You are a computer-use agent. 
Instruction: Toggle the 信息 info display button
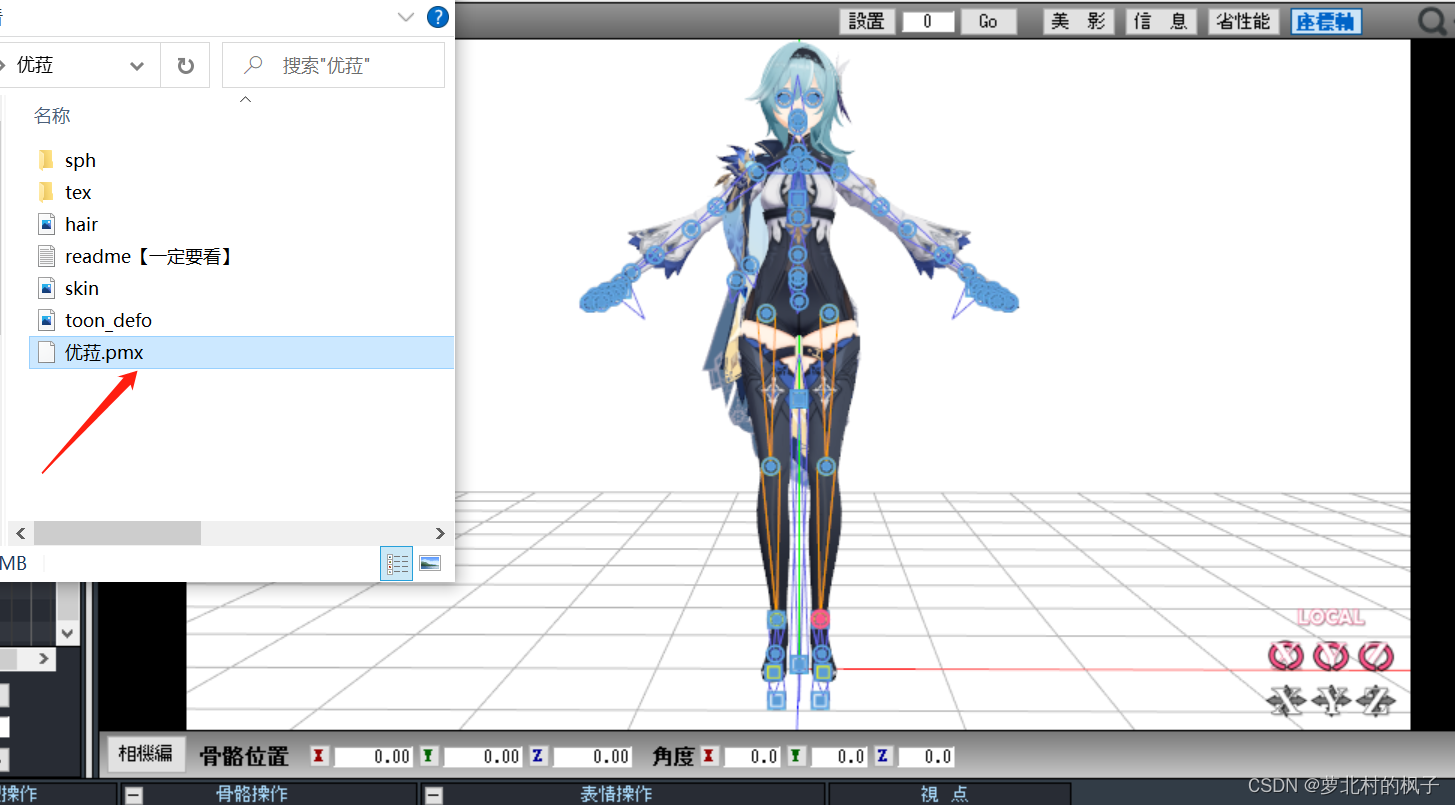point(1162,21)
